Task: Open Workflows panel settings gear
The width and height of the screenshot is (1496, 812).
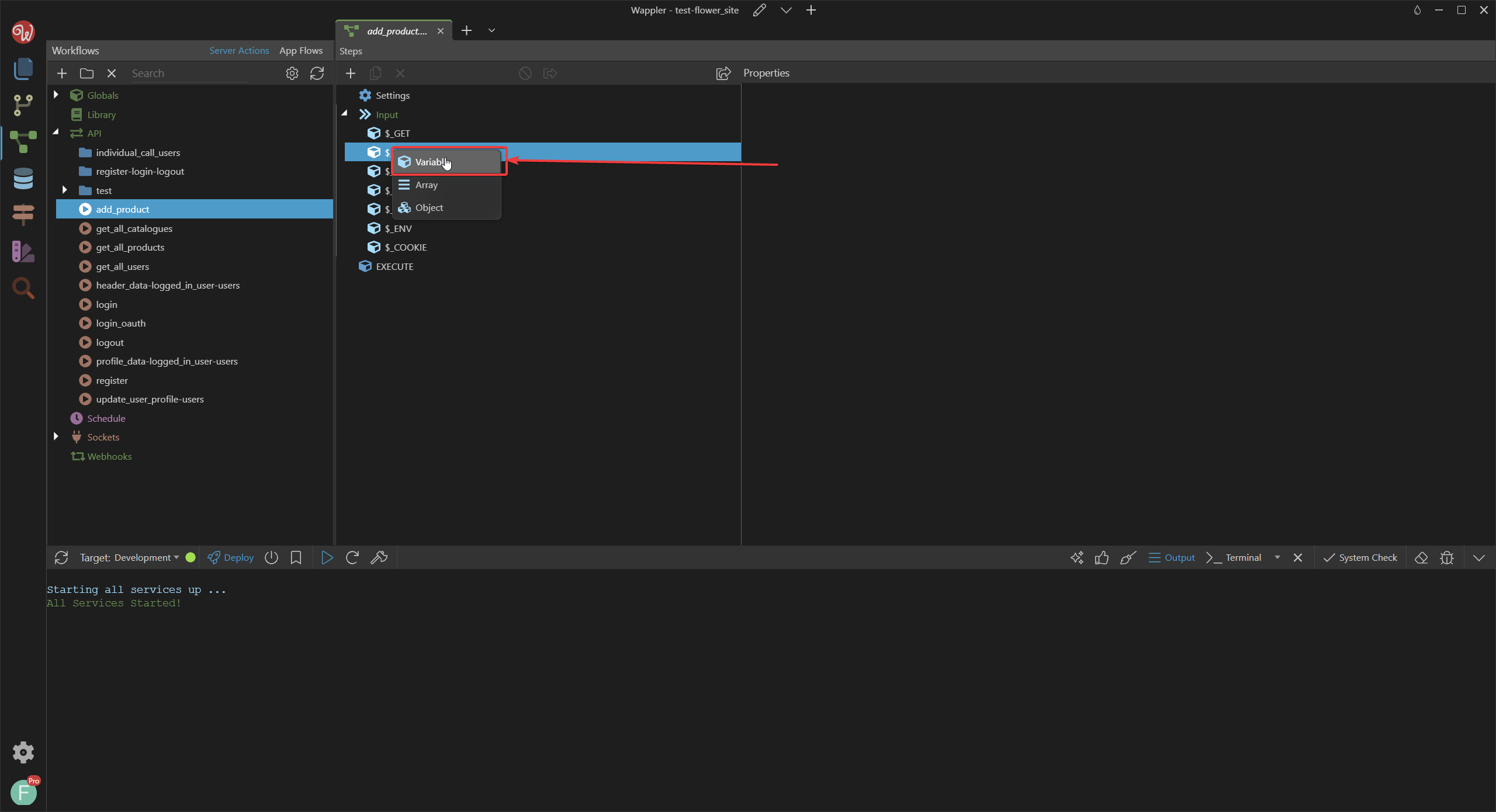Action: [x=292, y=73]
